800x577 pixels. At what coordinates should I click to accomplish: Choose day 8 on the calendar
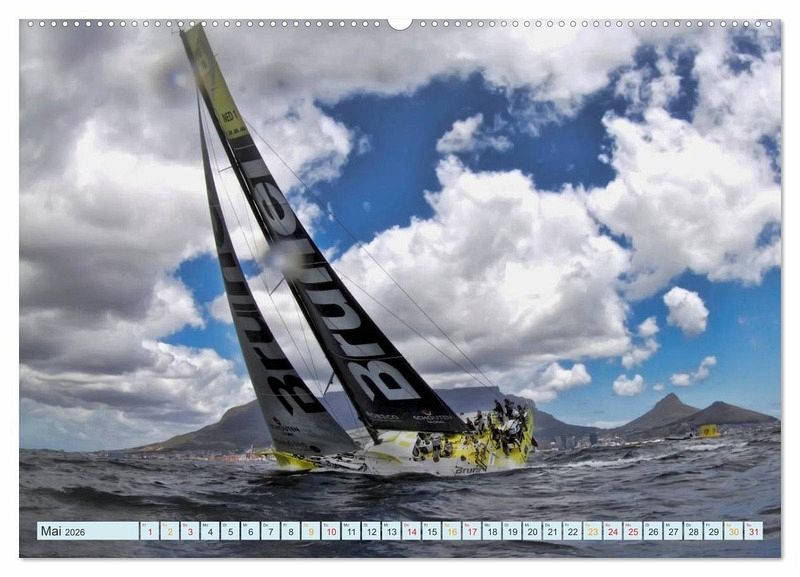pyautogui.click(x=290, y=531)
